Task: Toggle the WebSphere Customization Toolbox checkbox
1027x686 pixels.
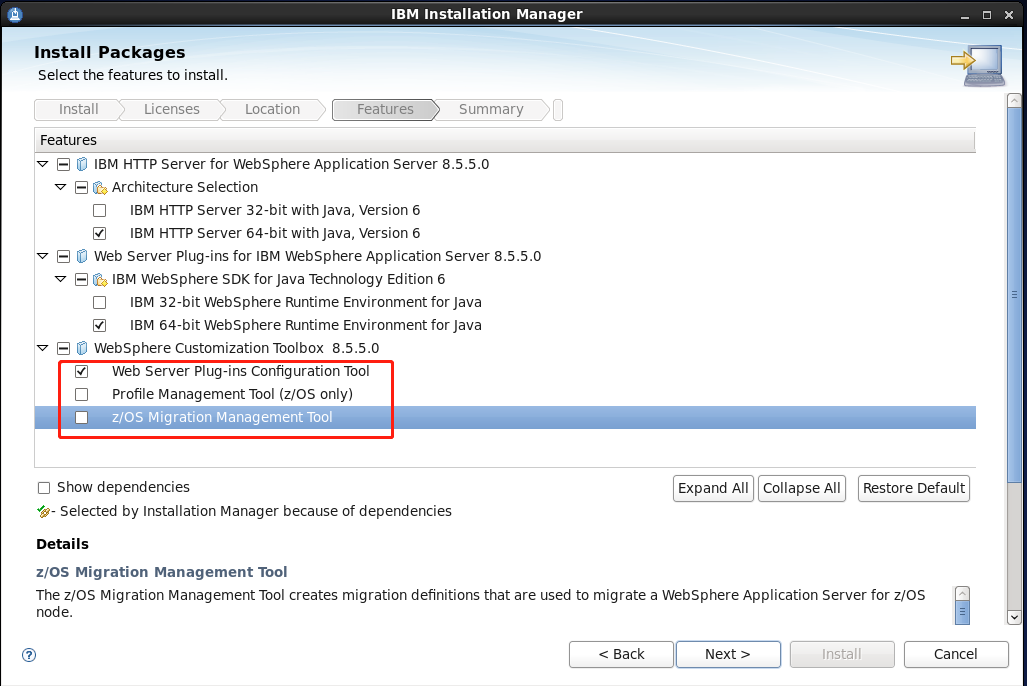Action: click(x=64, y=348)
